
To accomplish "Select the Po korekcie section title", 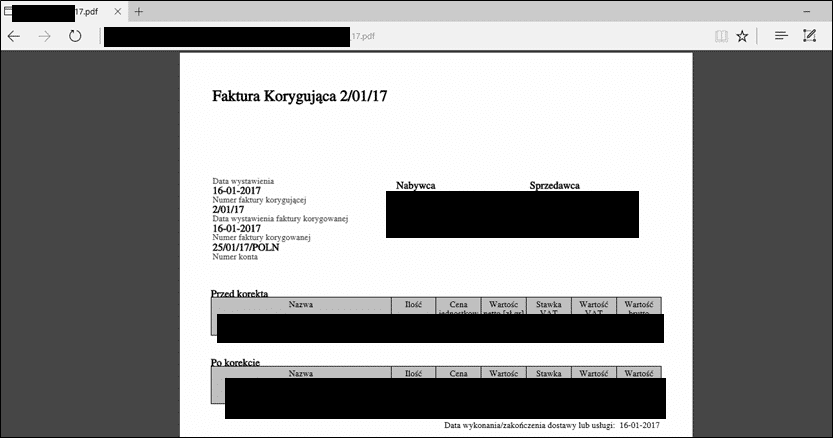I will pos(235,363).
